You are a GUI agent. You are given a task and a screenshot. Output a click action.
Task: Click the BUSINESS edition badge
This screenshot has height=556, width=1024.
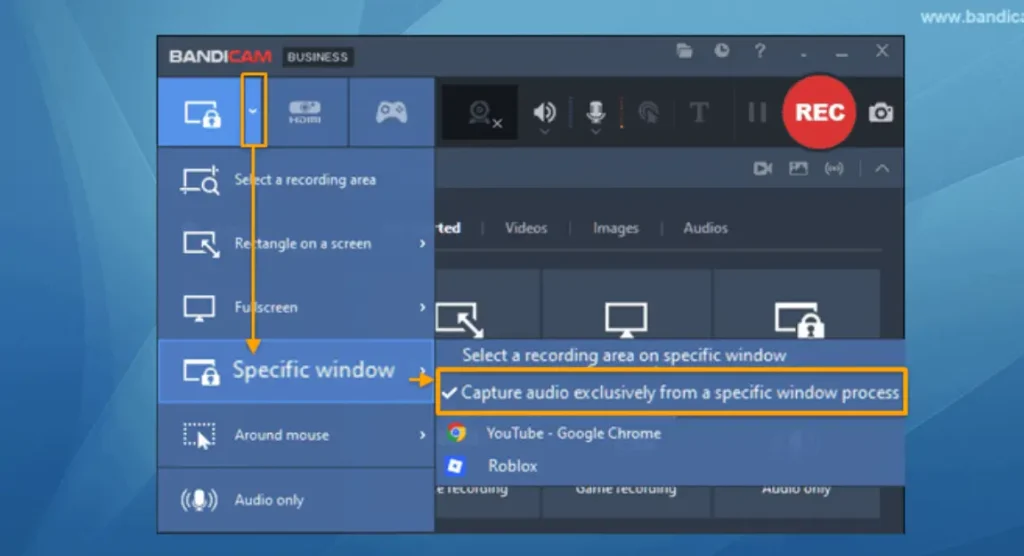[317, 57]
